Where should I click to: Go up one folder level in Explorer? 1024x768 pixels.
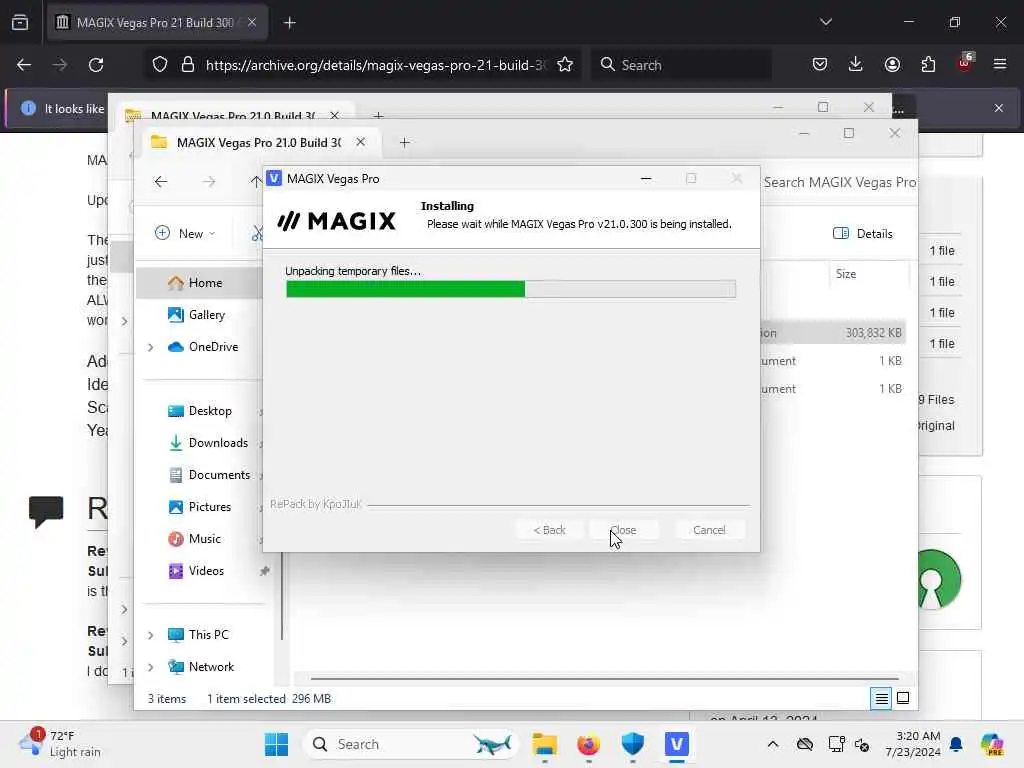[256, 182]
